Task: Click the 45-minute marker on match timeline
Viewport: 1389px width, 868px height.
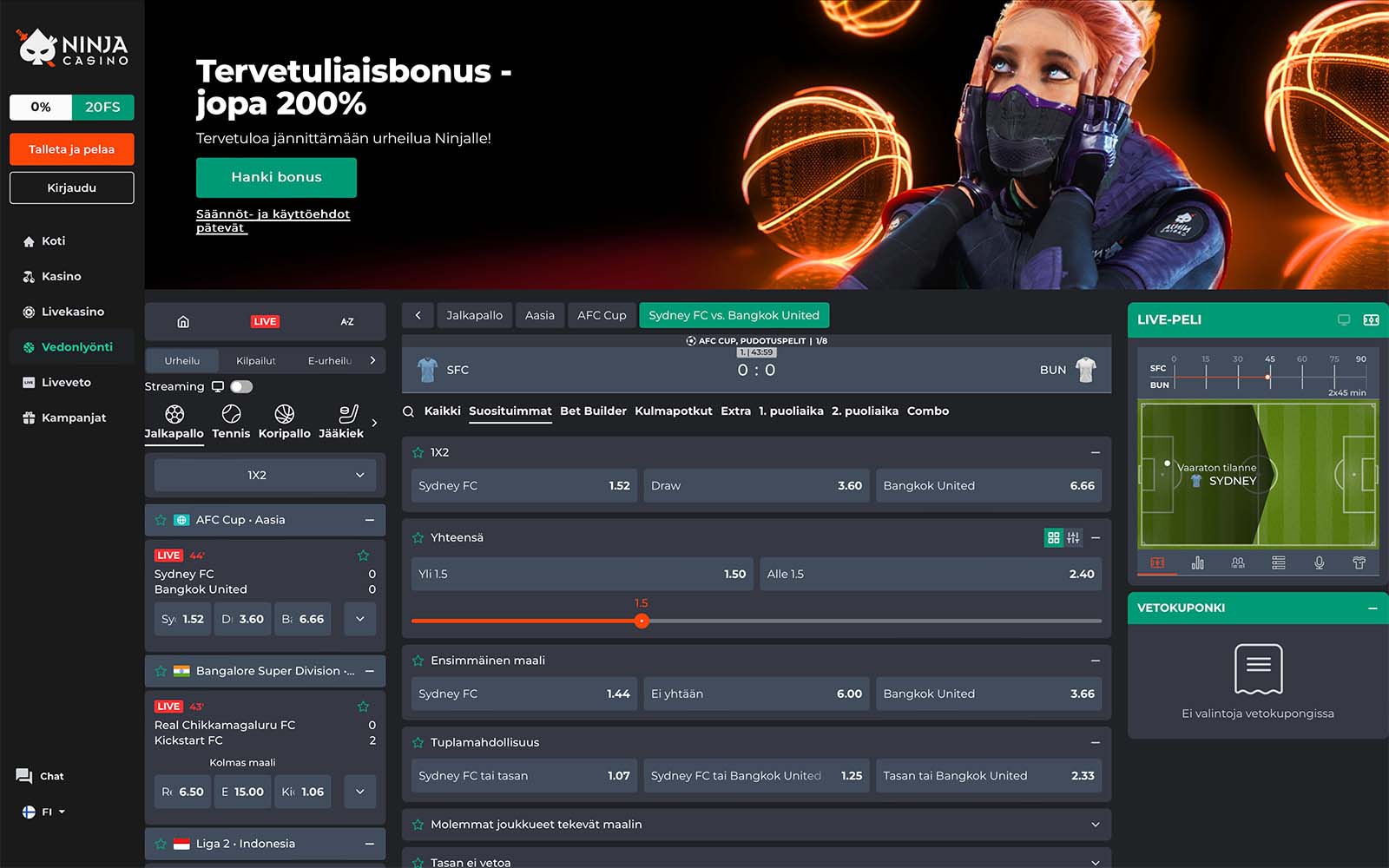Action: click(1269, 359)
